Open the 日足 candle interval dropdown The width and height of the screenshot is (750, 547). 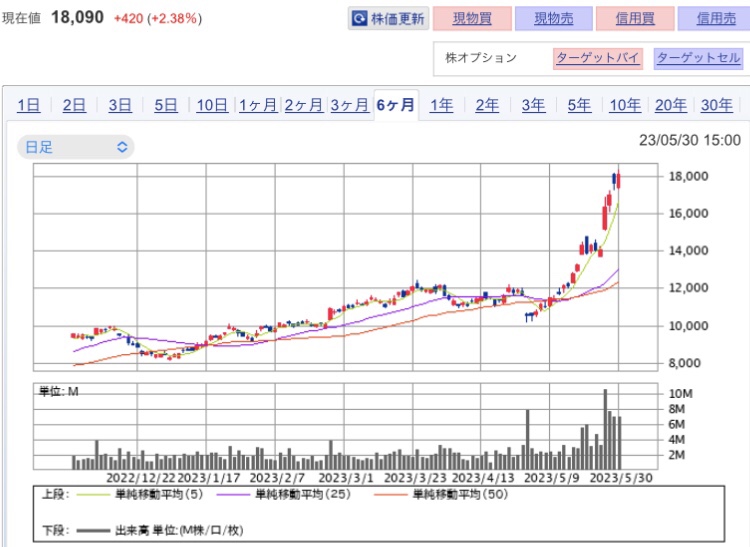click(x=76, y=147)
